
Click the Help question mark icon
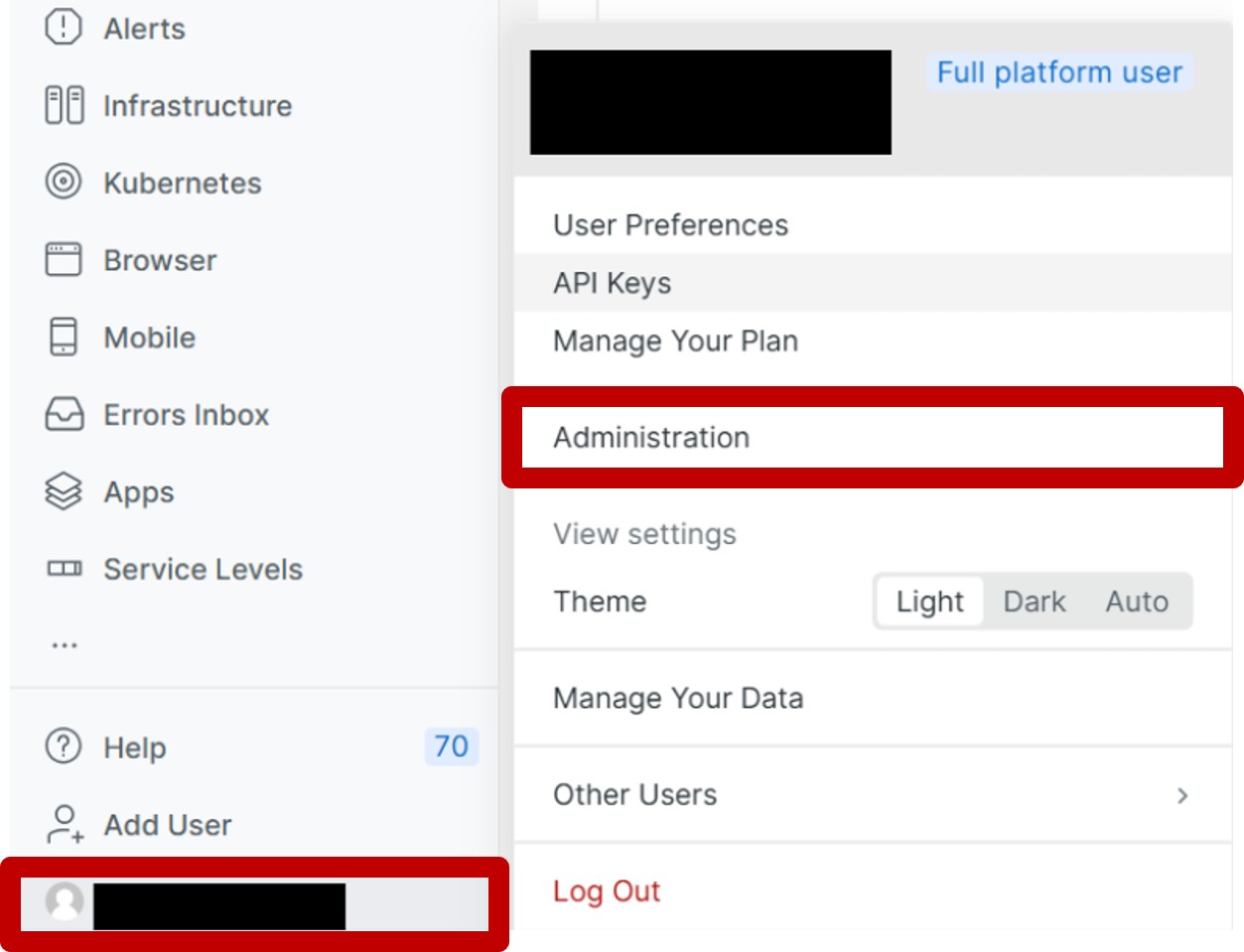coord(64,746)
